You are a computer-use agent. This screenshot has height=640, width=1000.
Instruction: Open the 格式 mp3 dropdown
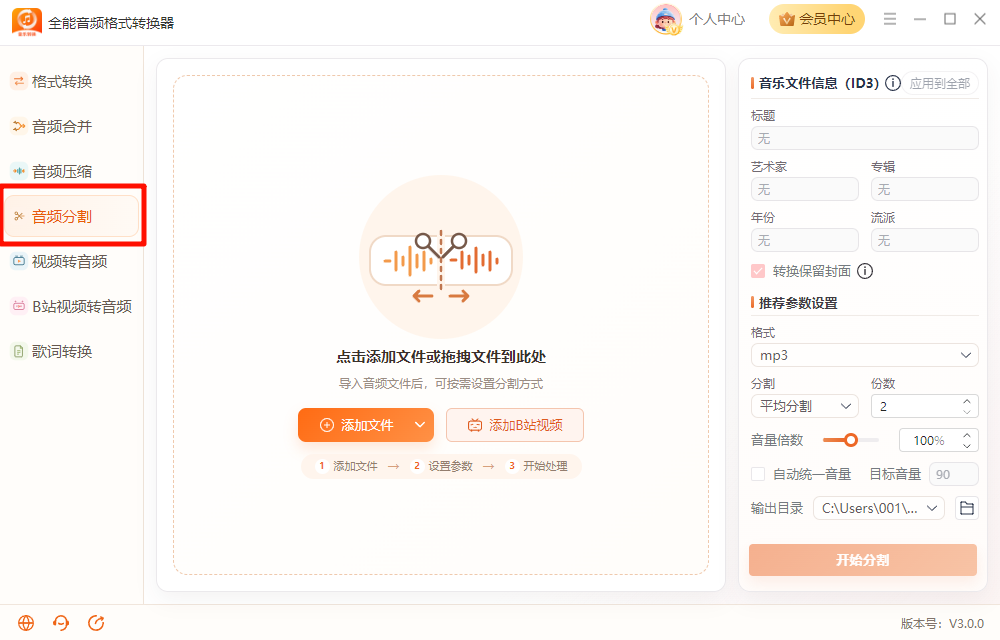[864, 355]
